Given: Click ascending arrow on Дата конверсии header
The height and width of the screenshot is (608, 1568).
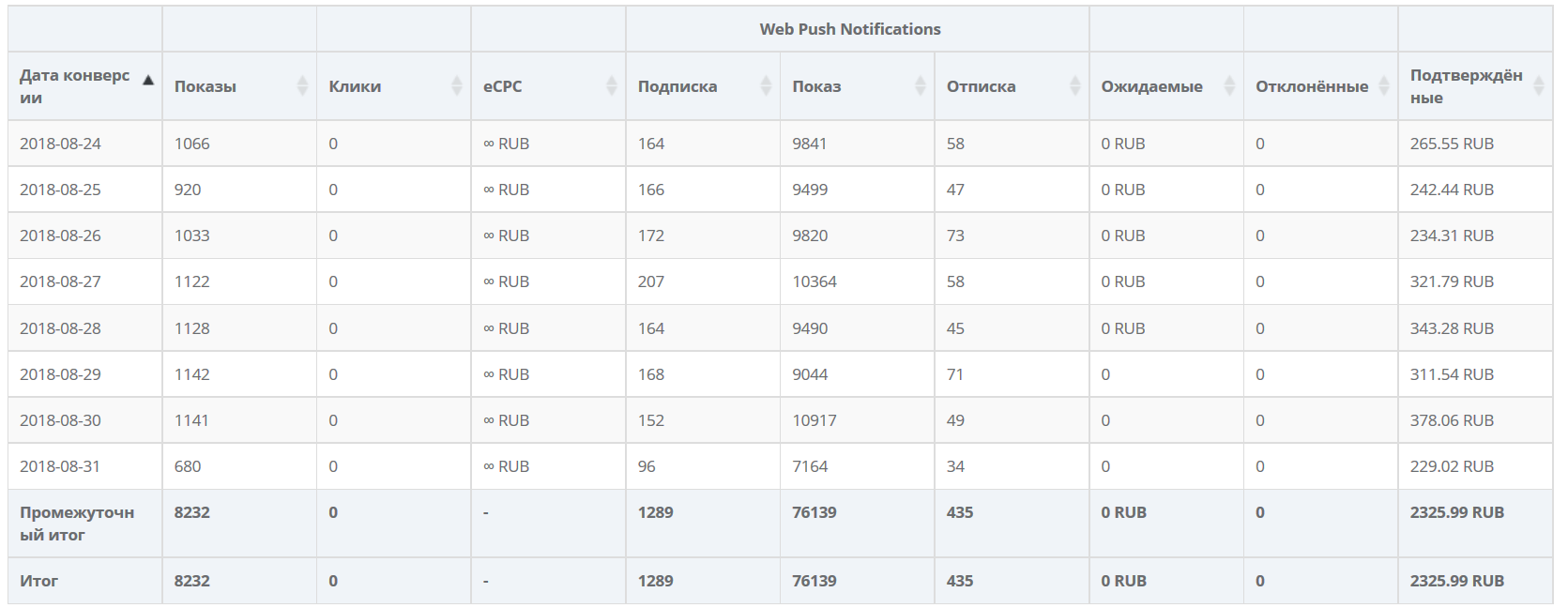Looking at the screenshot, I should (x=148, y=81).
